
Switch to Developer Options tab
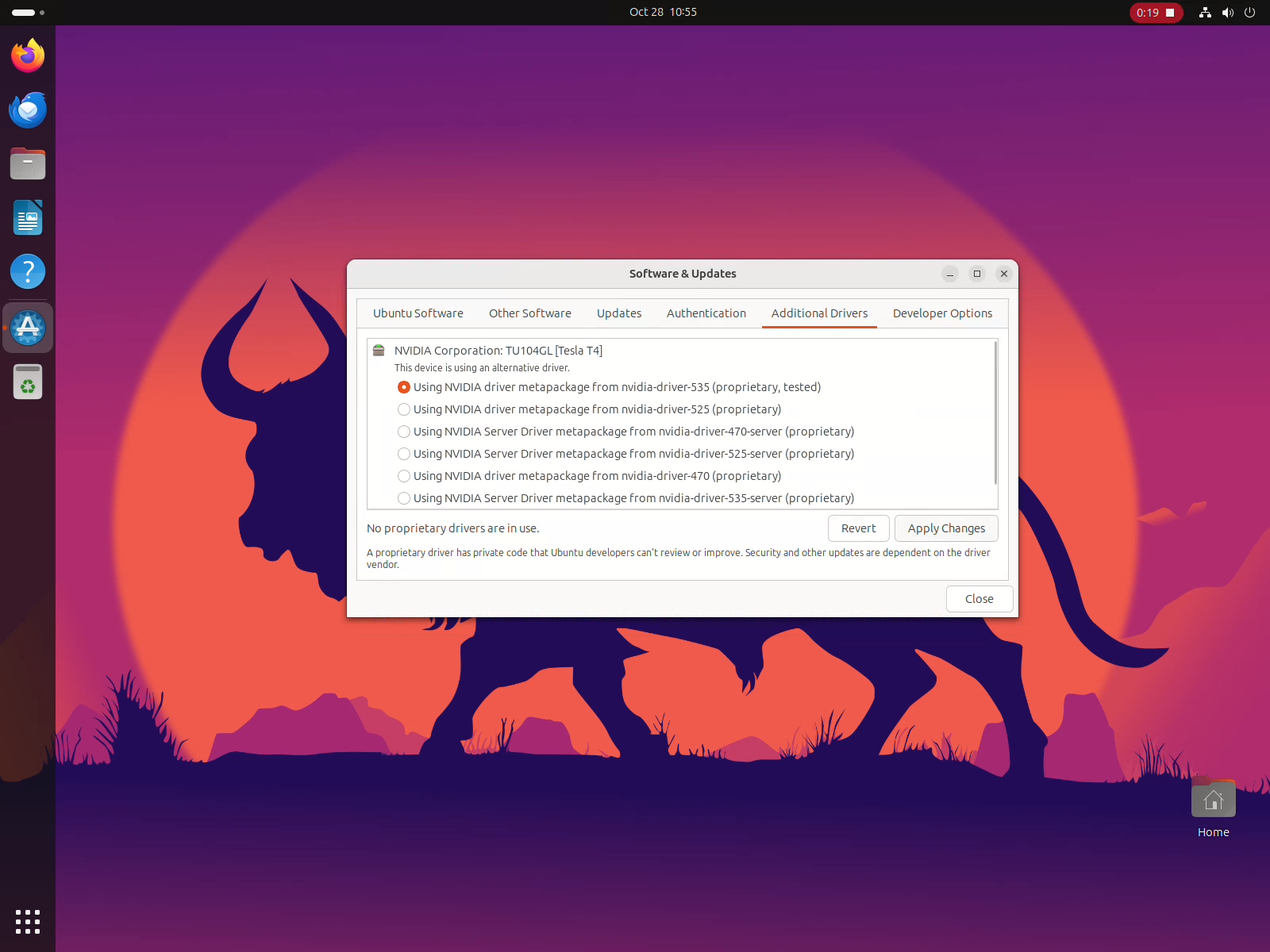click(x=942, y=313)
